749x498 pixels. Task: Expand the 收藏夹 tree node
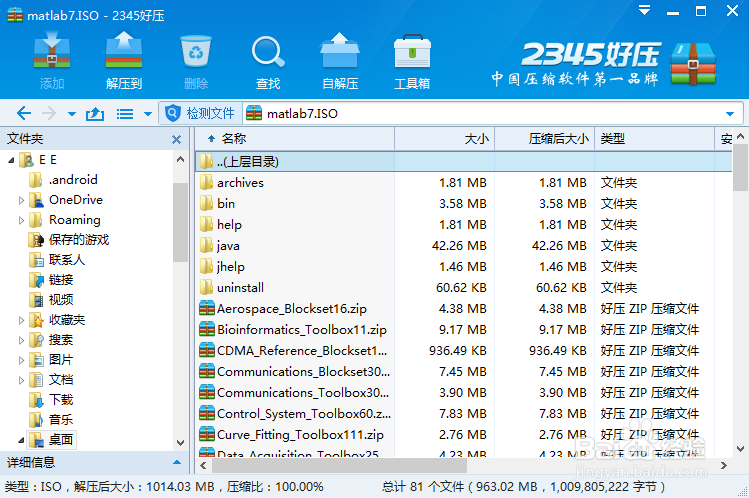[21, 320]
